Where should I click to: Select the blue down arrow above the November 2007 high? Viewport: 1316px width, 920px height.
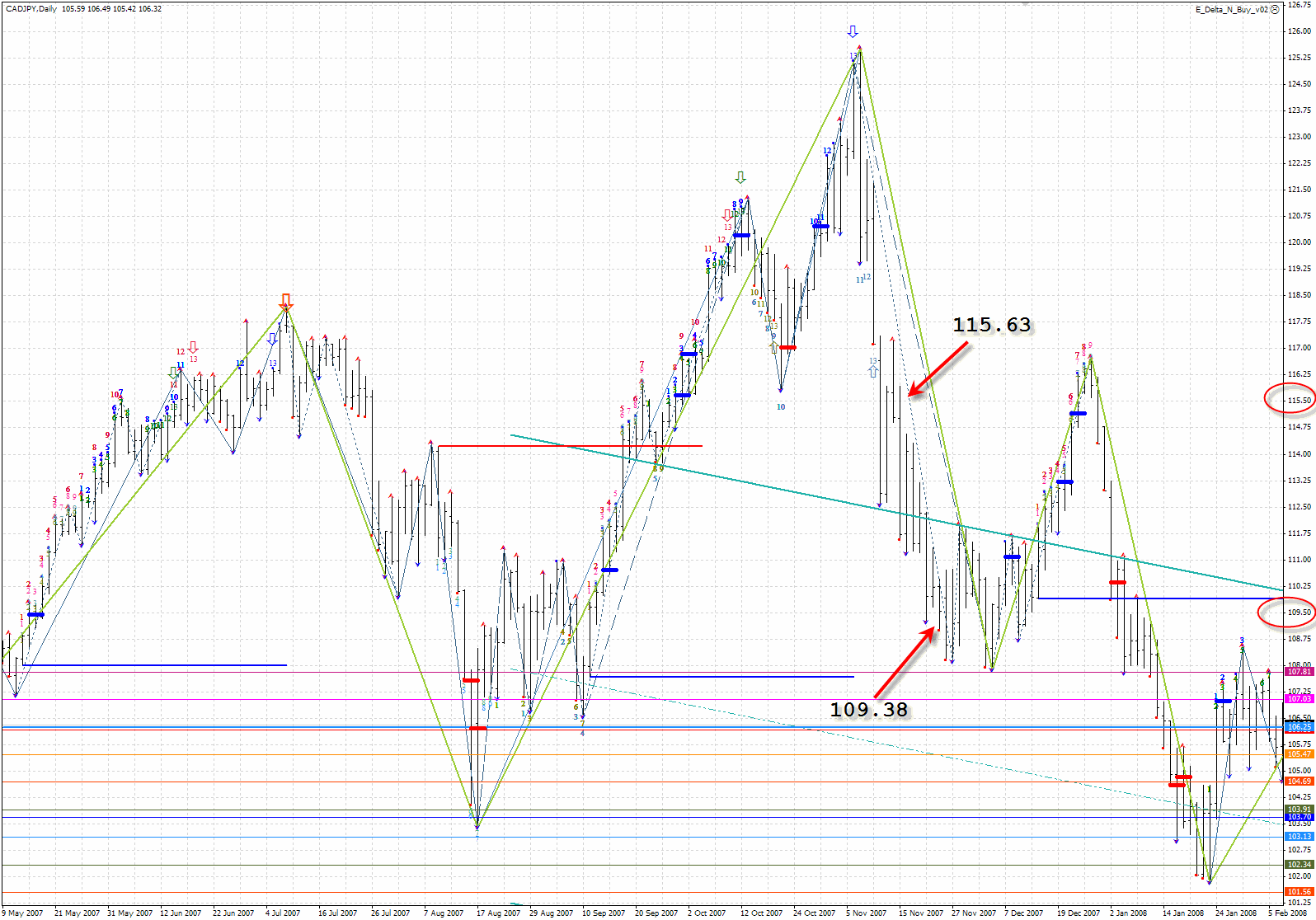pos(853,32)
